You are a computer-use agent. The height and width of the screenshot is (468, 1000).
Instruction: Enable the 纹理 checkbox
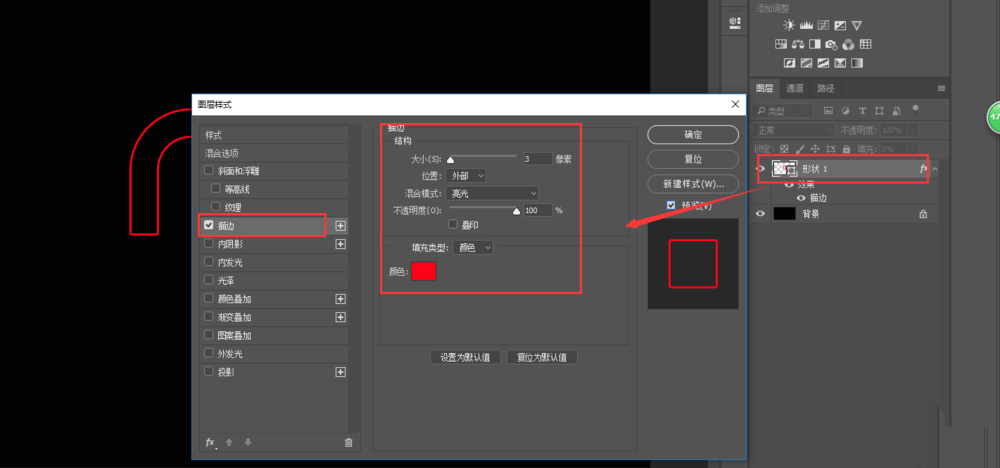pos(216,207)
